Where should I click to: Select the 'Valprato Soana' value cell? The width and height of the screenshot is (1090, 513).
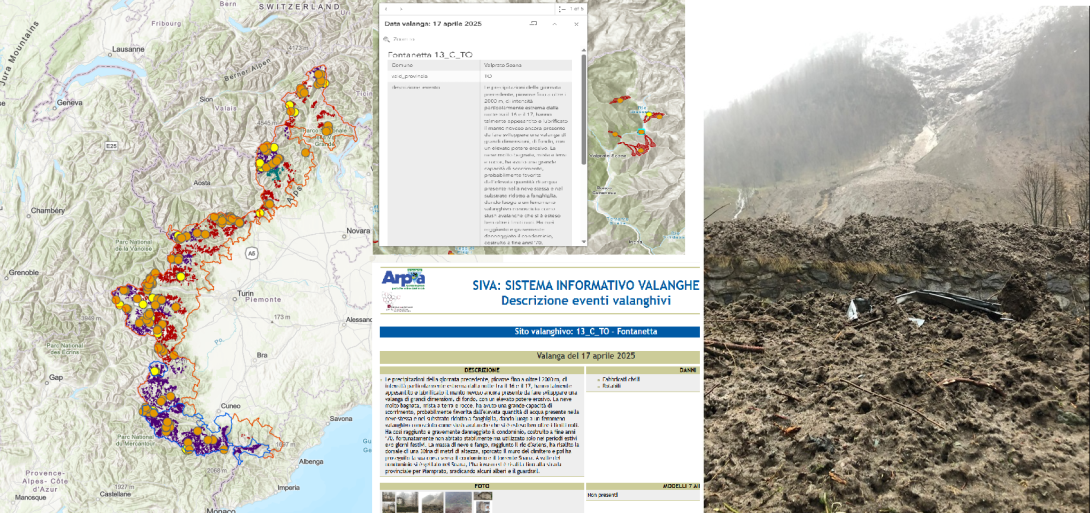pyautogui.click(x=525, y=65)
